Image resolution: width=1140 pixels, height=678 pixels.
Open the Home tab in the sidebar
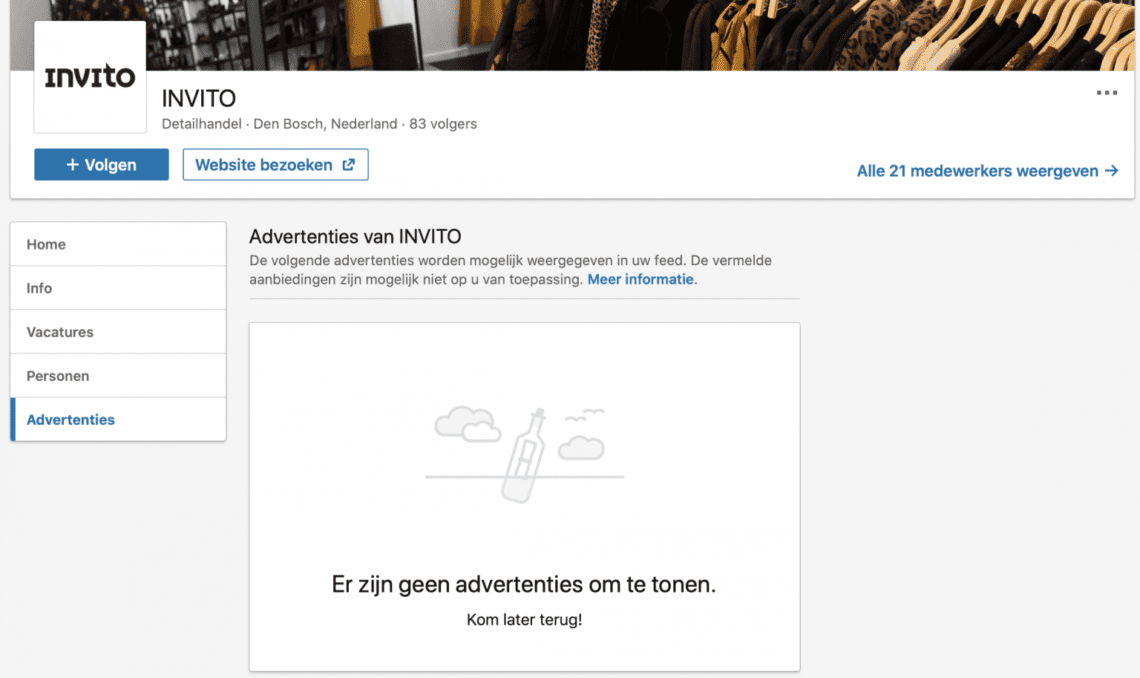119,244
